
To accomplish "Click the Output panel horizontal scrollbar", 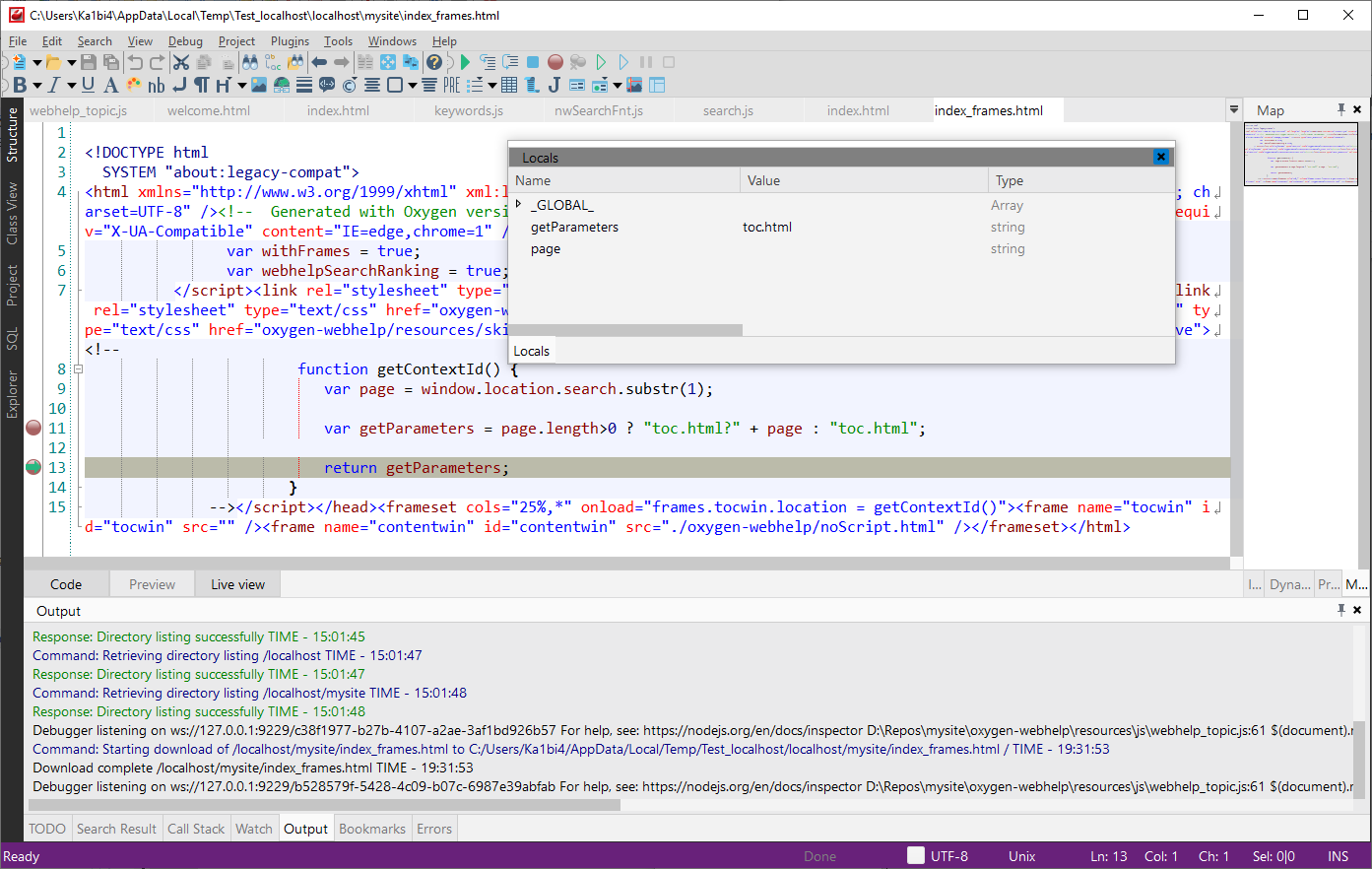I will pos(325,805).
